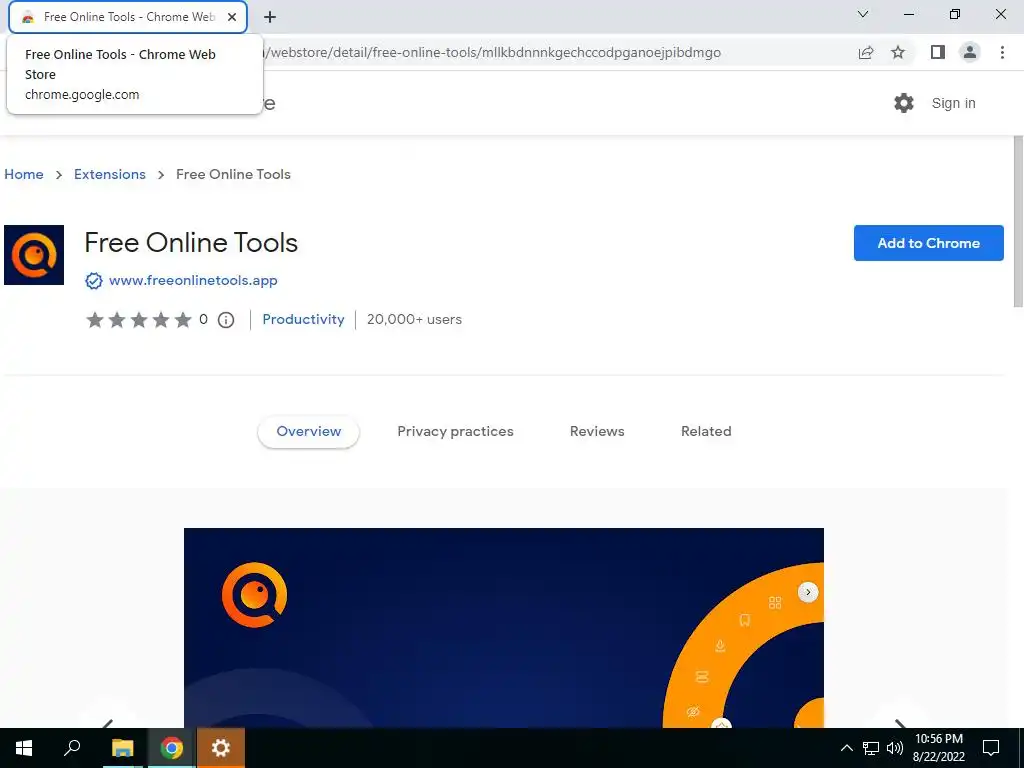The height and width of the screenshot is (768, 1024).
Task: Open the www.freeonlinetools.app publisher link
Action: 193,280
